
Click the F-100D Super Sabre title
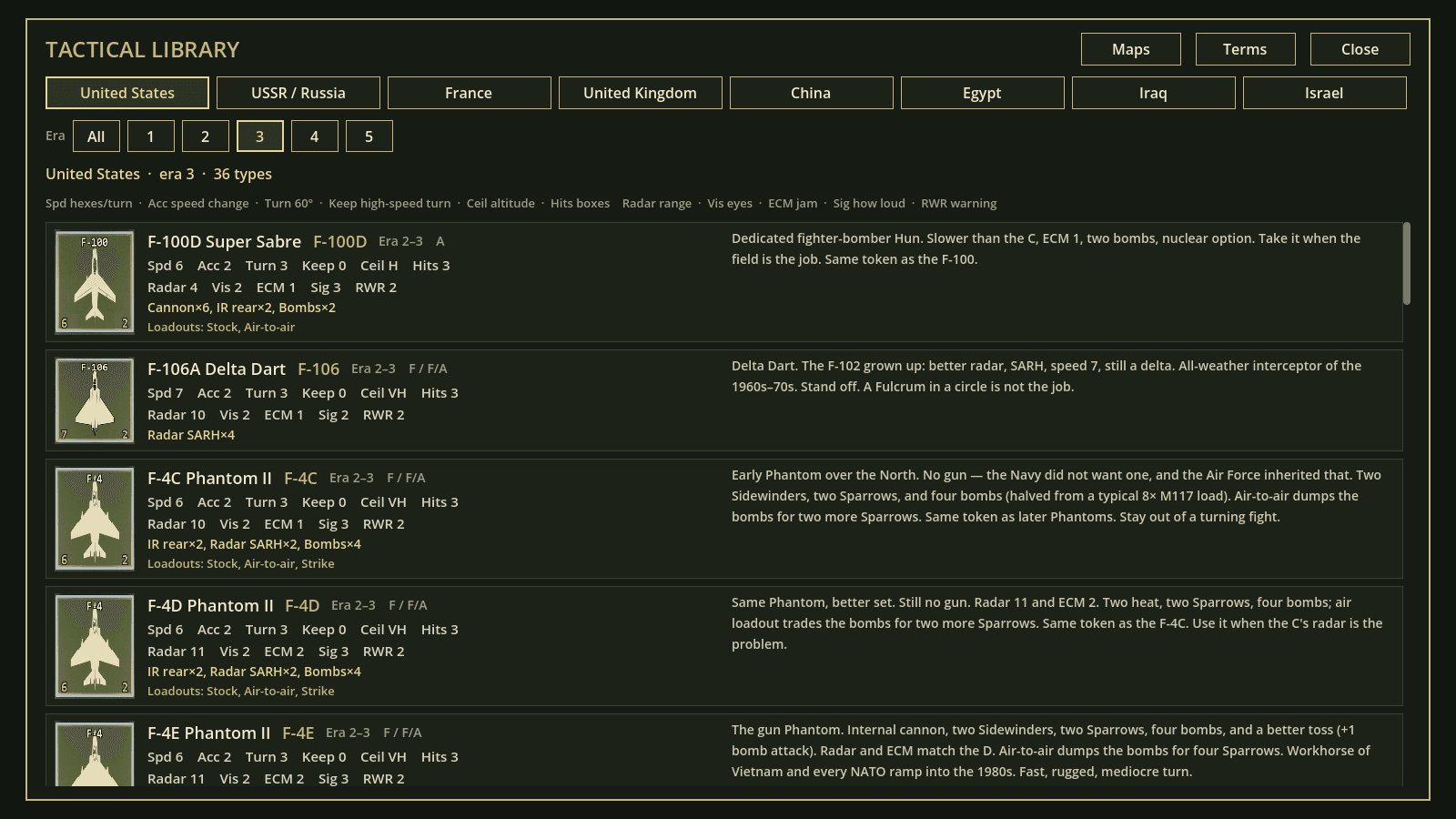click(x=224, y=241)
